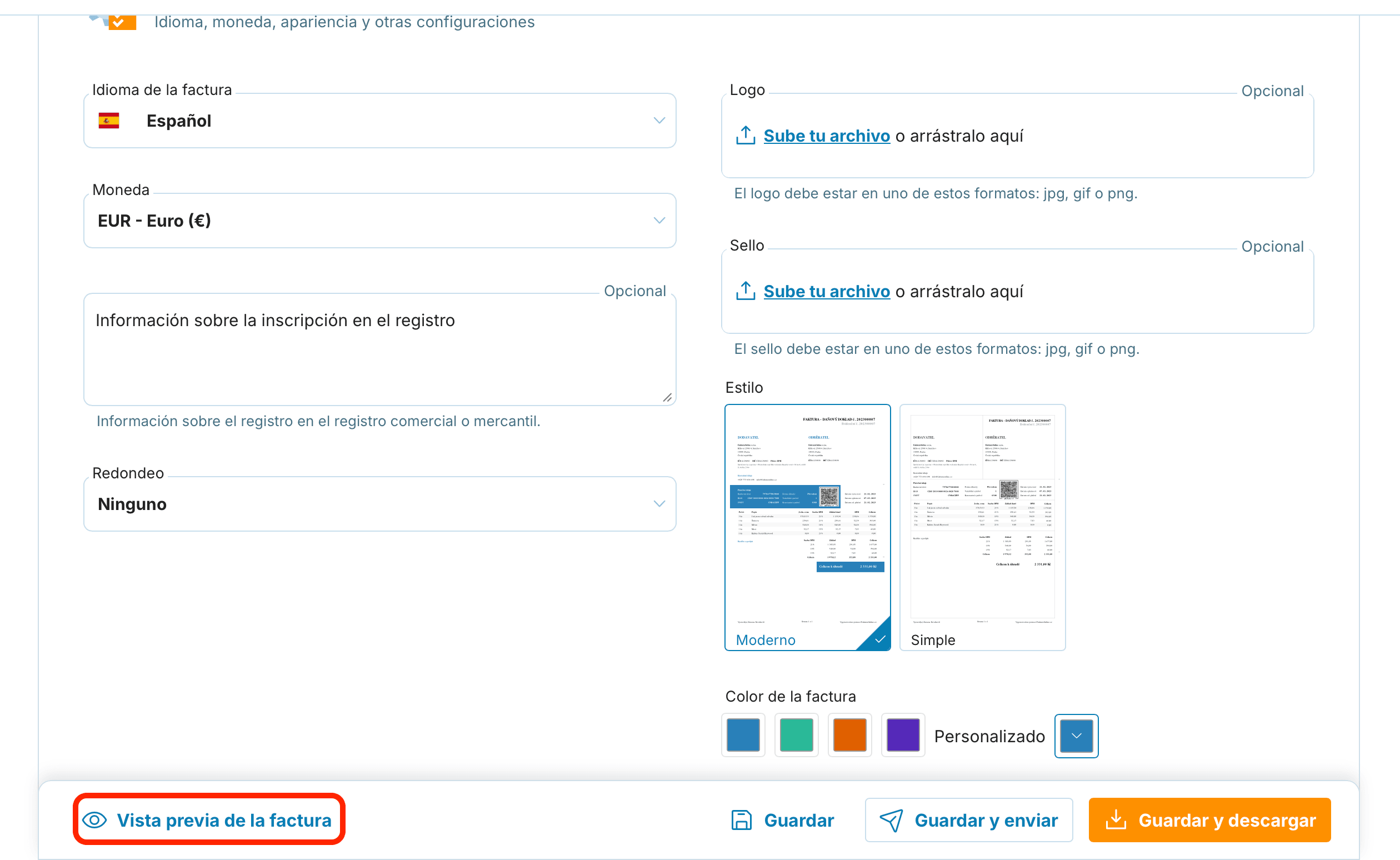
Task: Expand the Moneda currency dropdown
Action: (380, 221)
